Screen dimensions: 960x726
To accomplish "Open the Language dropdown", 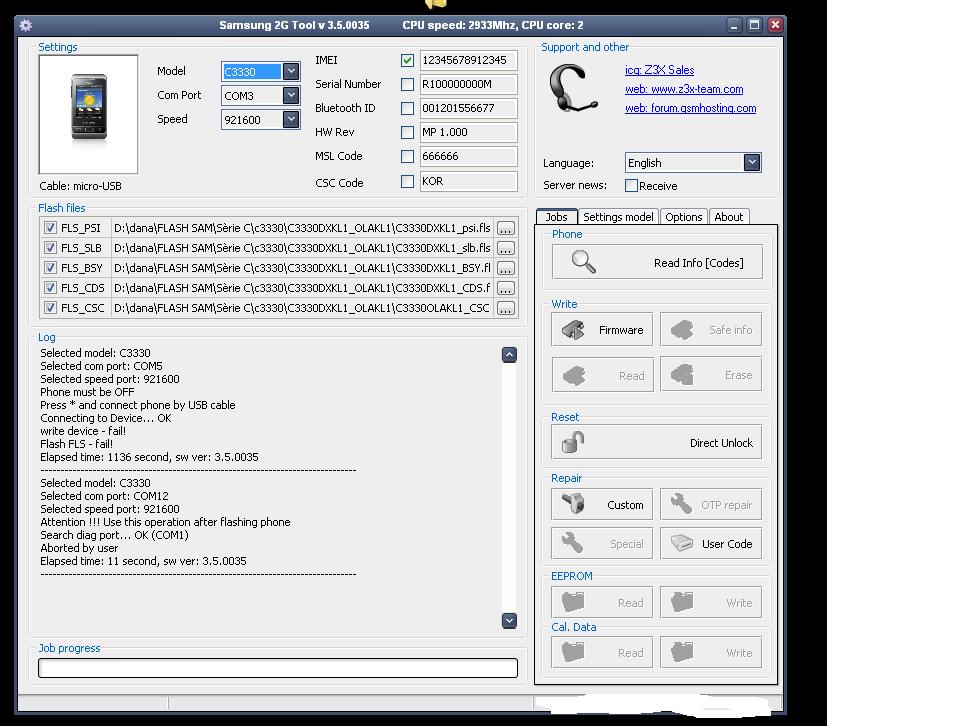I will (x=752, y=162).
